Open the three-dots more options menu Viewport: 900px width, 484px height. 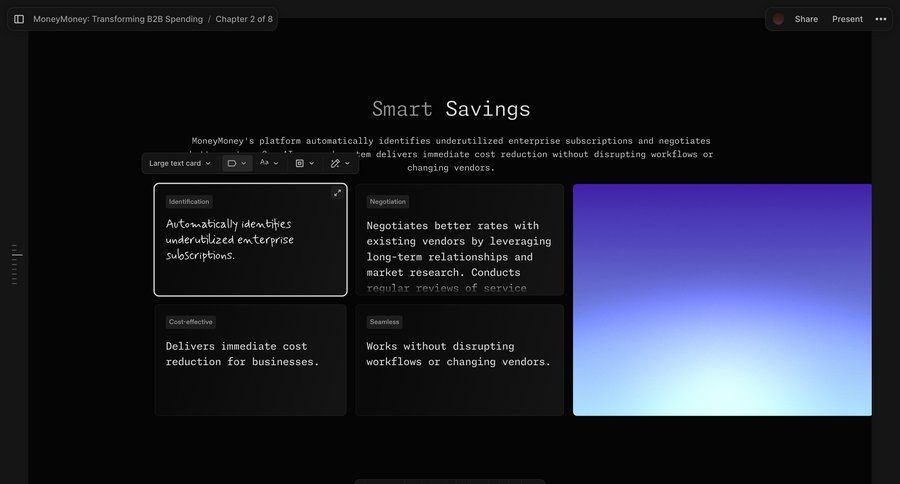[880, 19]
